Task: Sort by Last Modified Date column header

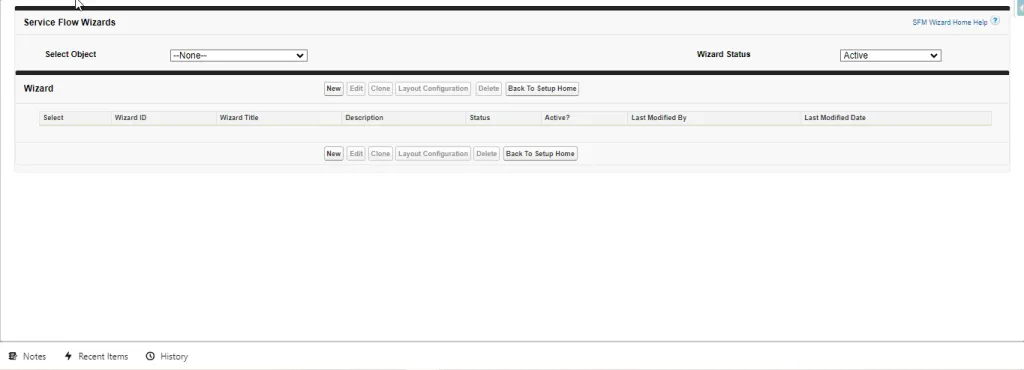Action: tap(835, 118)
